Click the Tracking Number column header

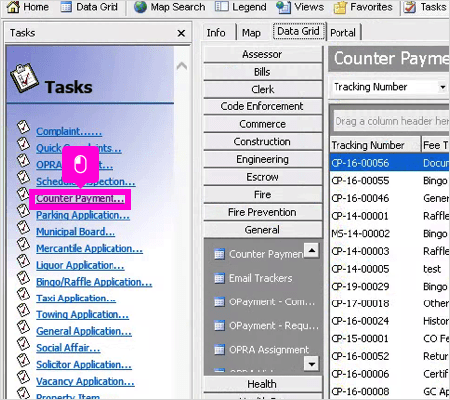click(375, 145)
